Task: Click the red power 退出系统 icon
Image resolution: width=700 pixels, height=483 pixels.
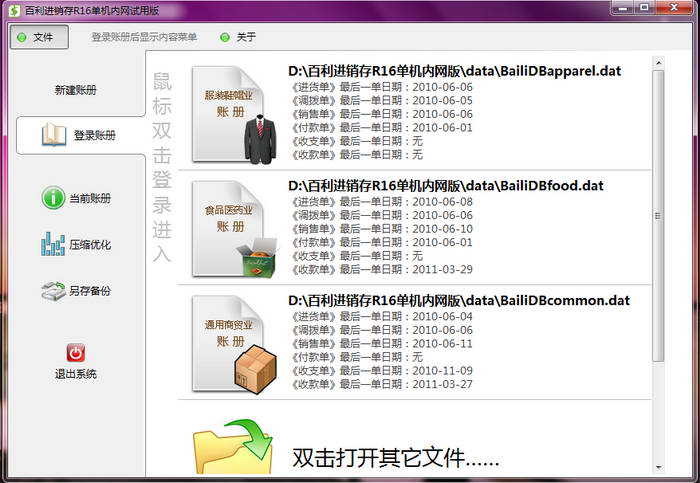Action: pyautogui.click(x=76, y=353)
